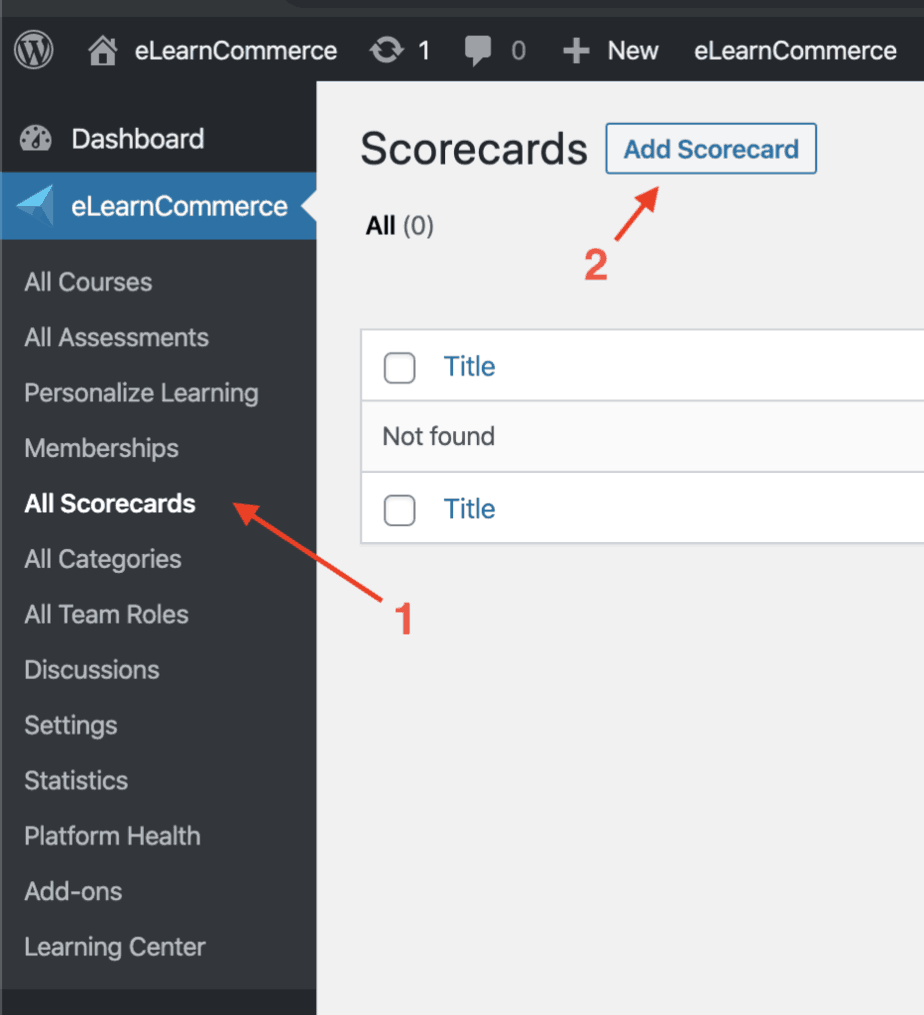
Task: Click the Add Scorecard button
Action: [711, 149]
